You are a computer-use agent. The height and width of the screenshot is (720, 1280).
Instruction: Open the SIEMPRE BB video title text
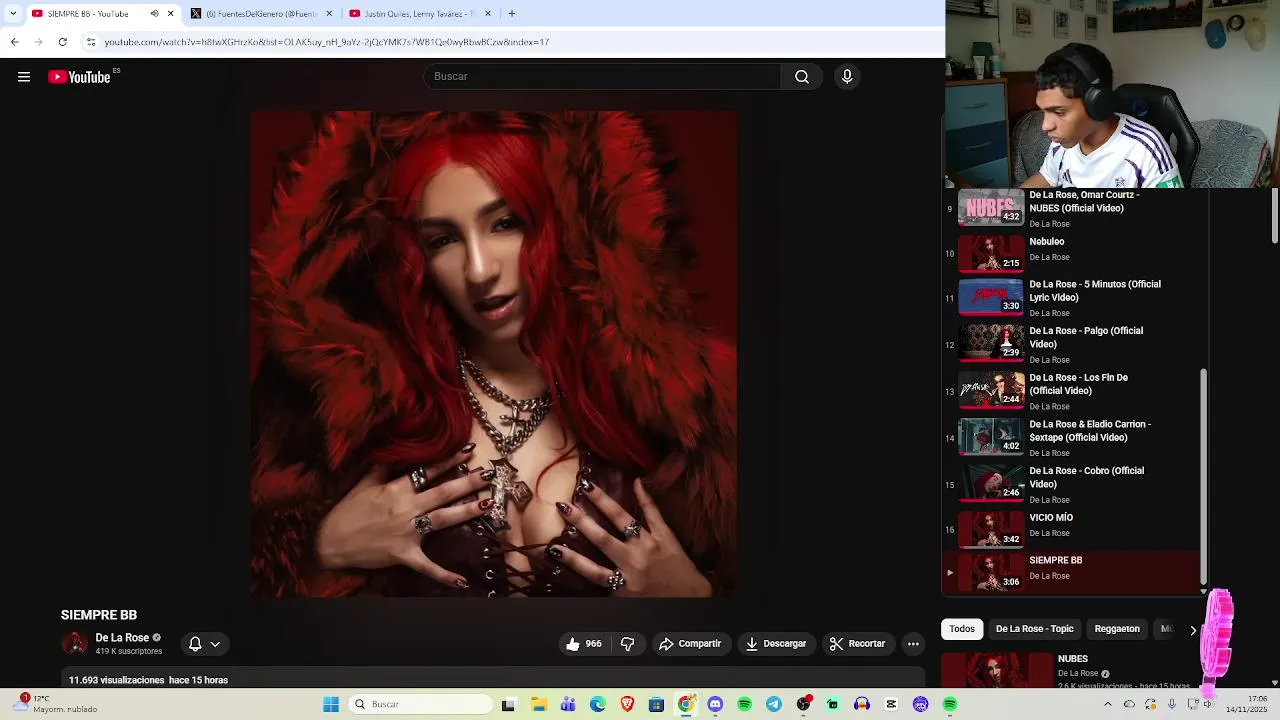99,615
